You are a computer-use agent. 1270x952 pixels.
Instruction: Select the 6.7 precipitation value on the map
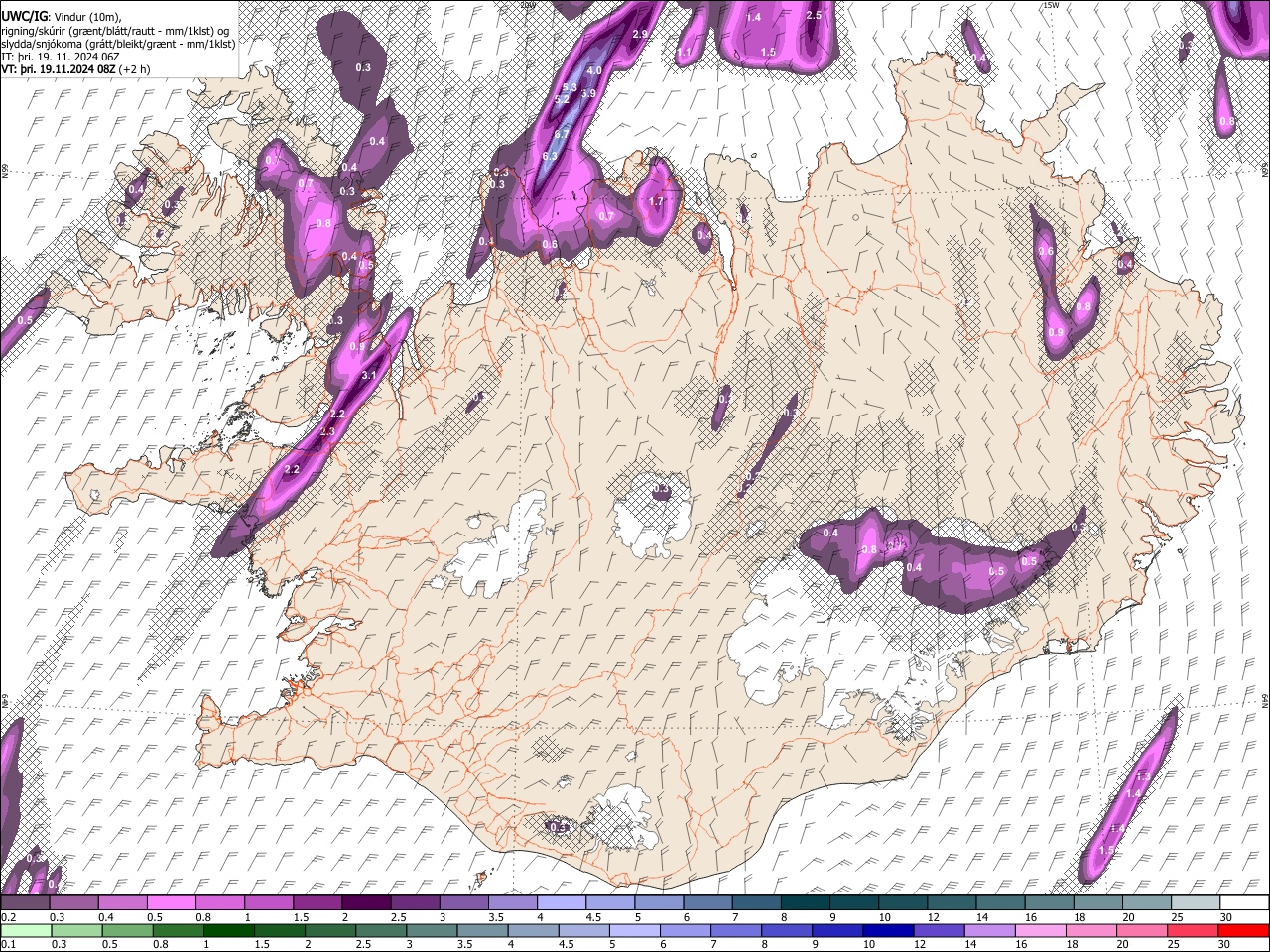click(x=561, y=134)
